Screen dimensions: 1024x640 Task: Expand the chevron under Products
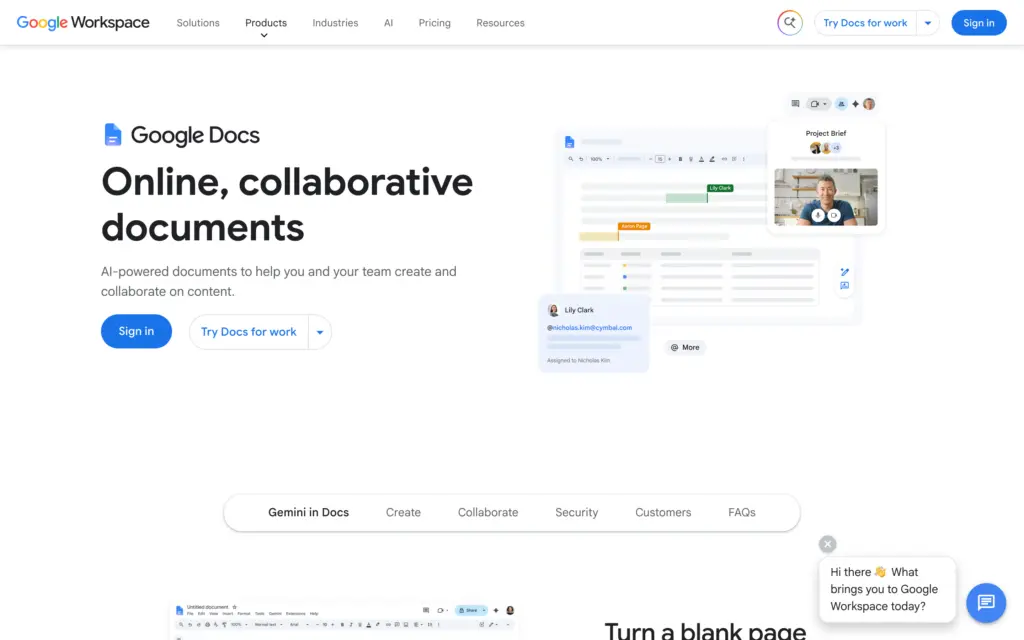pyautogui.click(x=264, y=36)
